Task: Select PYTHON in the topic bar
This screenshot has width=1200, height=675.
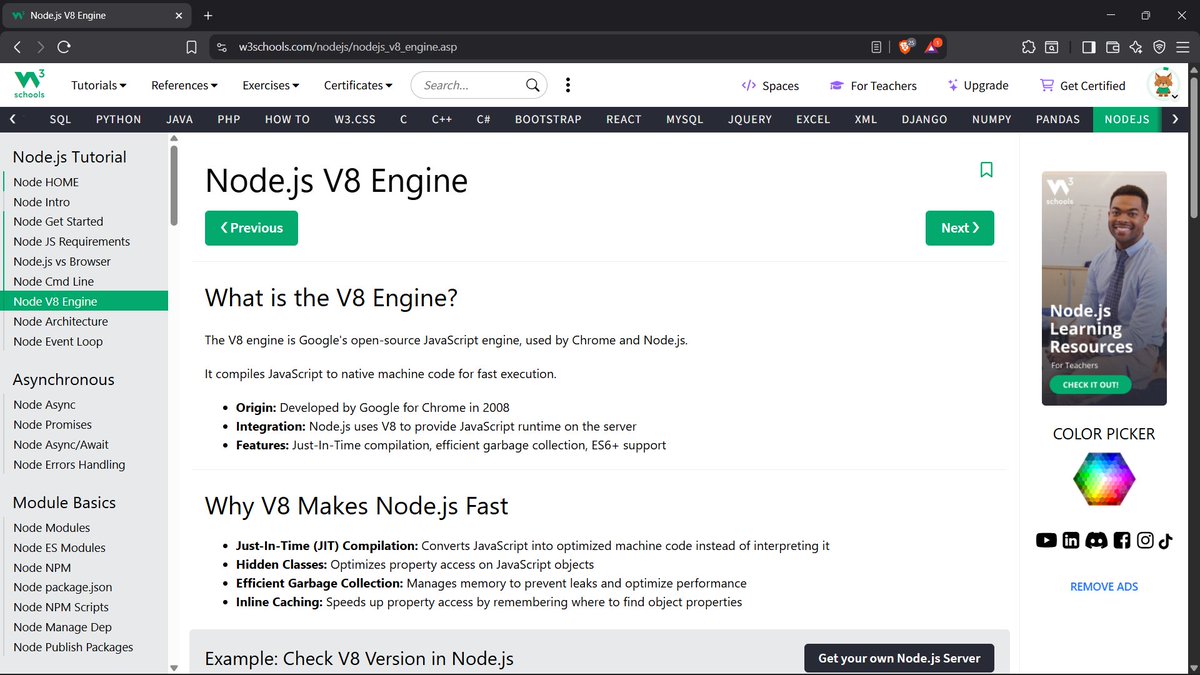Action: [x=119, y=119]
